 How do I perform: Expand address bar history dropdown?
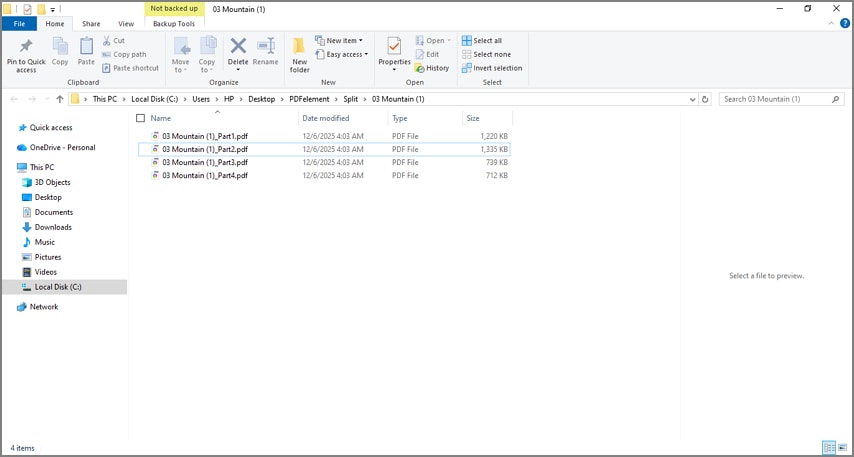[x=692, y=100]
